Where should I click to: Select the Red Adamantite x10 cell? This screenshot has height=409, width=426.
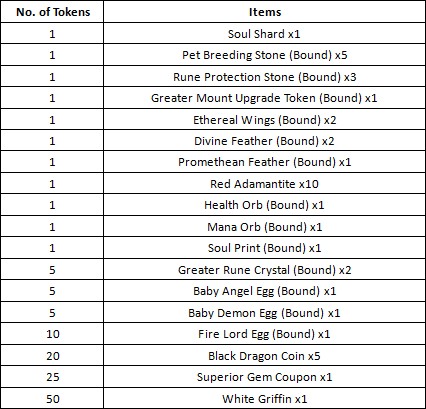tap(265, 184)
